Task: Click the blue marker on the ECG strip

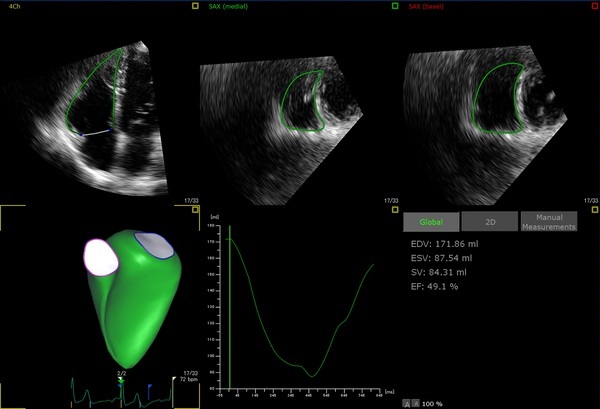Action: coord(149,385)
